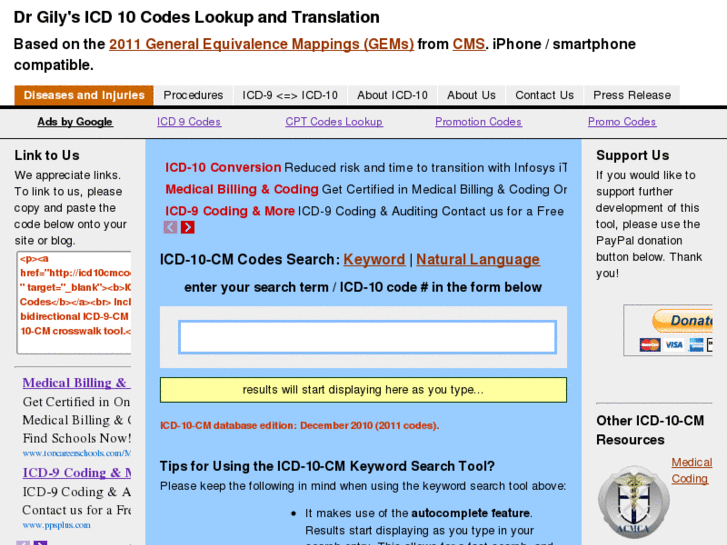Select the About ICD-10 tab
727x545 pixels.
click(392, 95)
